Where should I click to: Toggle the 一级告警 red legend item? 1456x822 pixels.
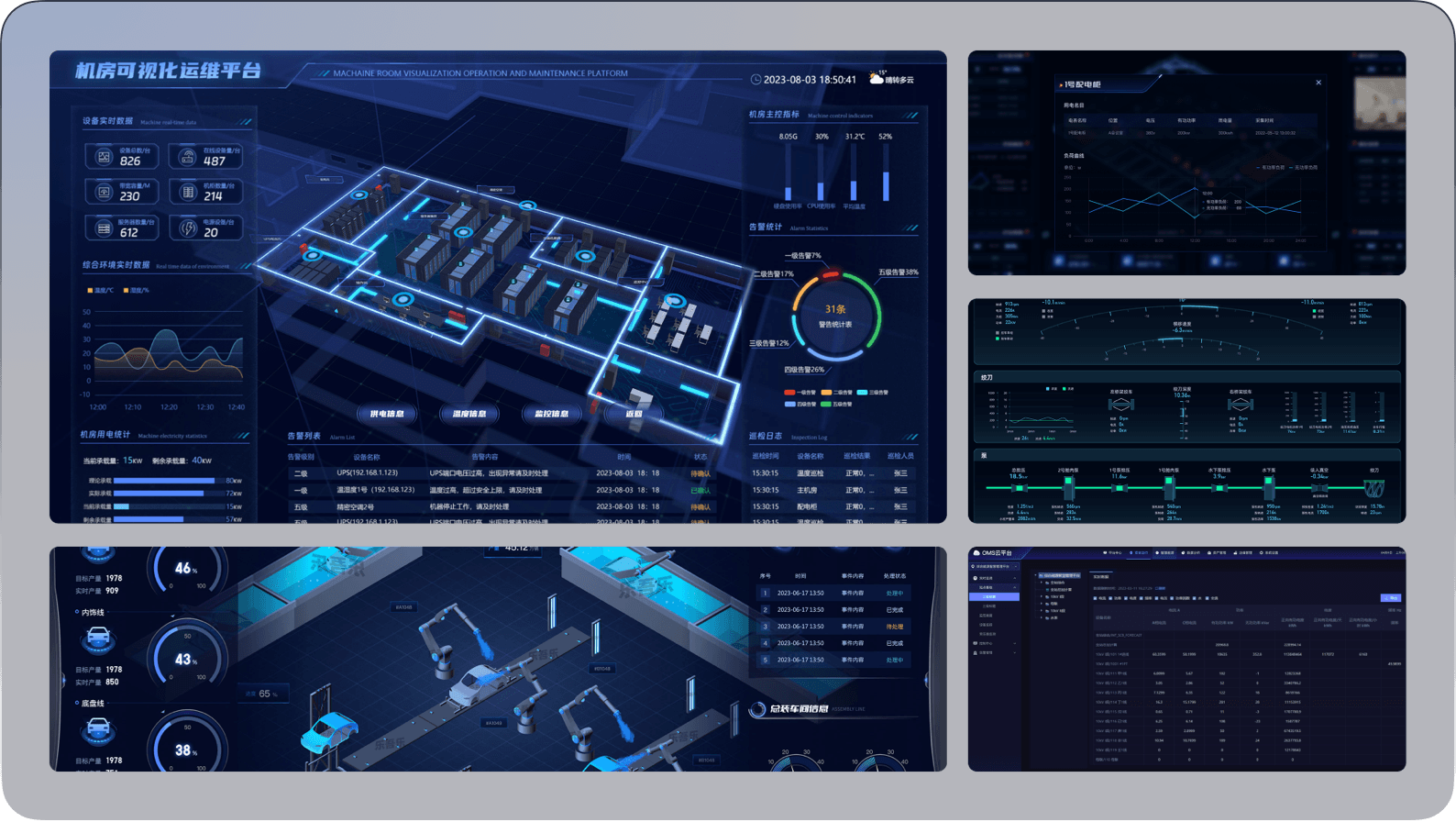[789, 393]
